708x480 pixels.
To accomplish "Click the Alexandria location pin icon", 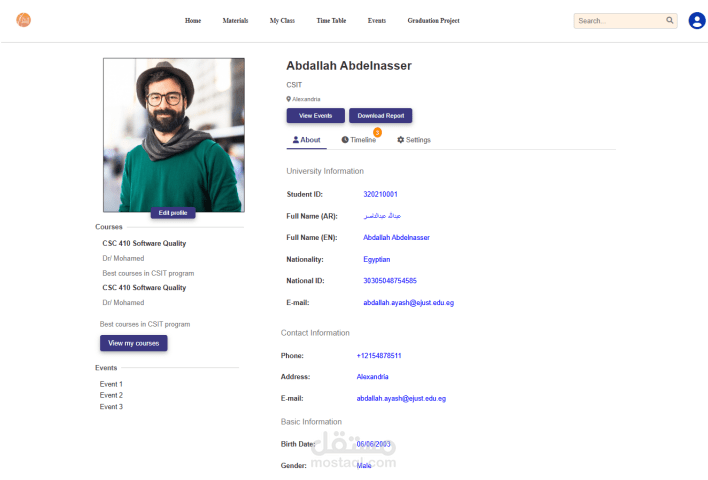I will coord(288,99).
